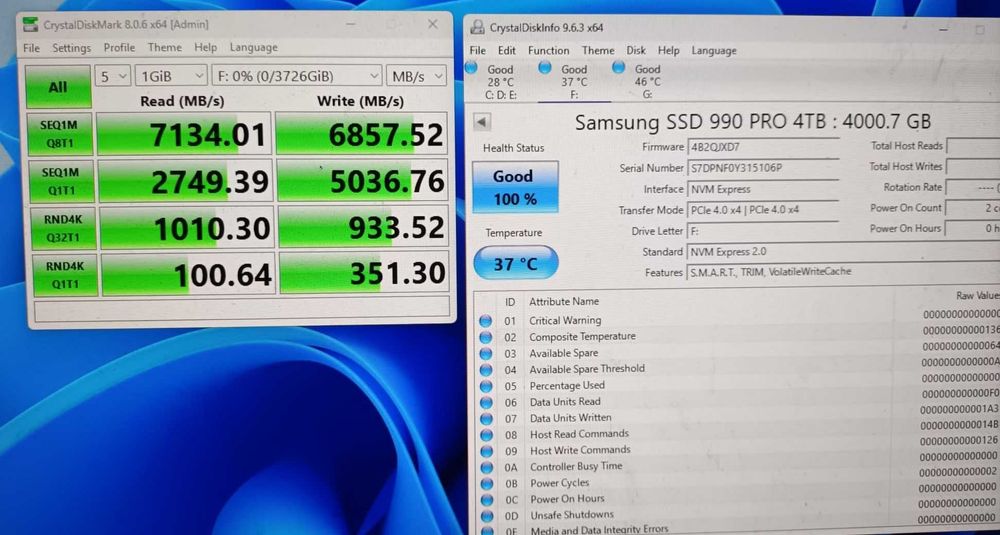The image size is (1000, 535).
Task: Click the Standard NVM Express 2.0 field
Action: 845,252
